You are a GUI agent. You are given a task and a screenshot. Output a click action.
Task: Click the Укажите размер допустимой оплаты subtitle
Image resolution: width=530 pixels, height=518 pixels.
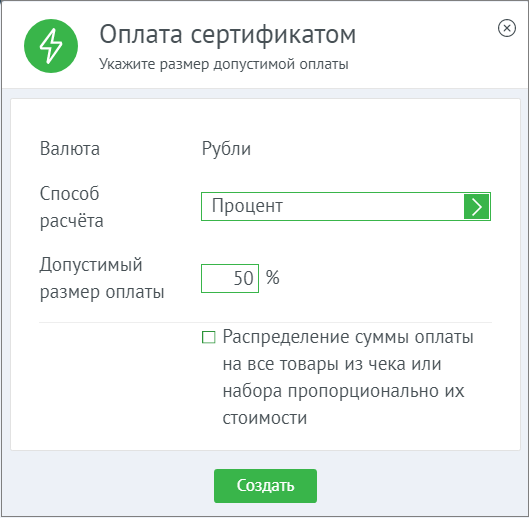click(223, 64)
